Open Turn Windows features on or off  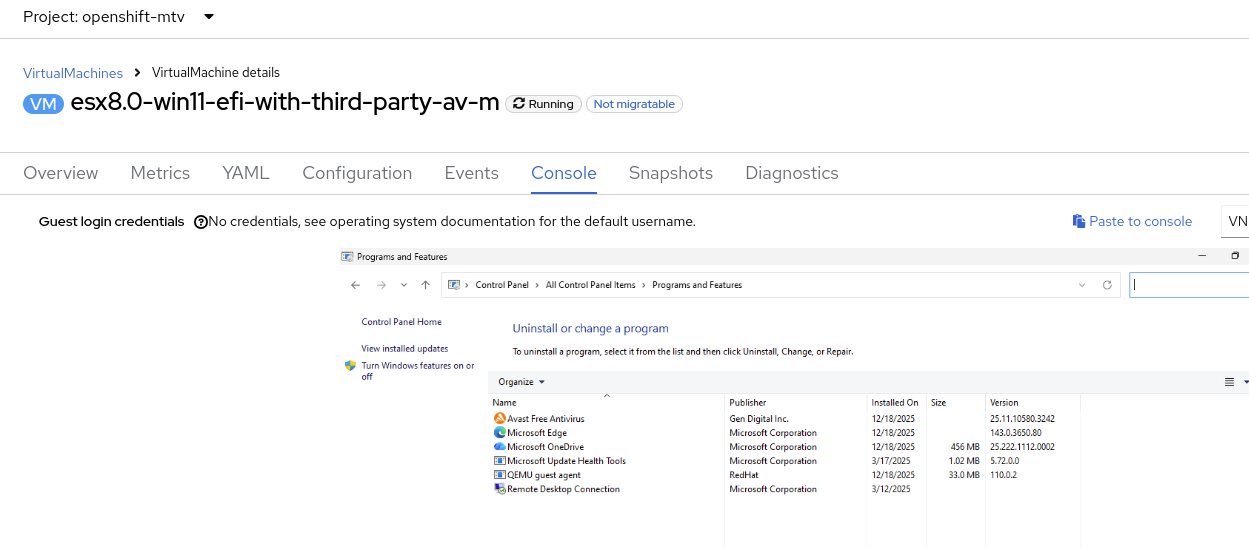417,371
